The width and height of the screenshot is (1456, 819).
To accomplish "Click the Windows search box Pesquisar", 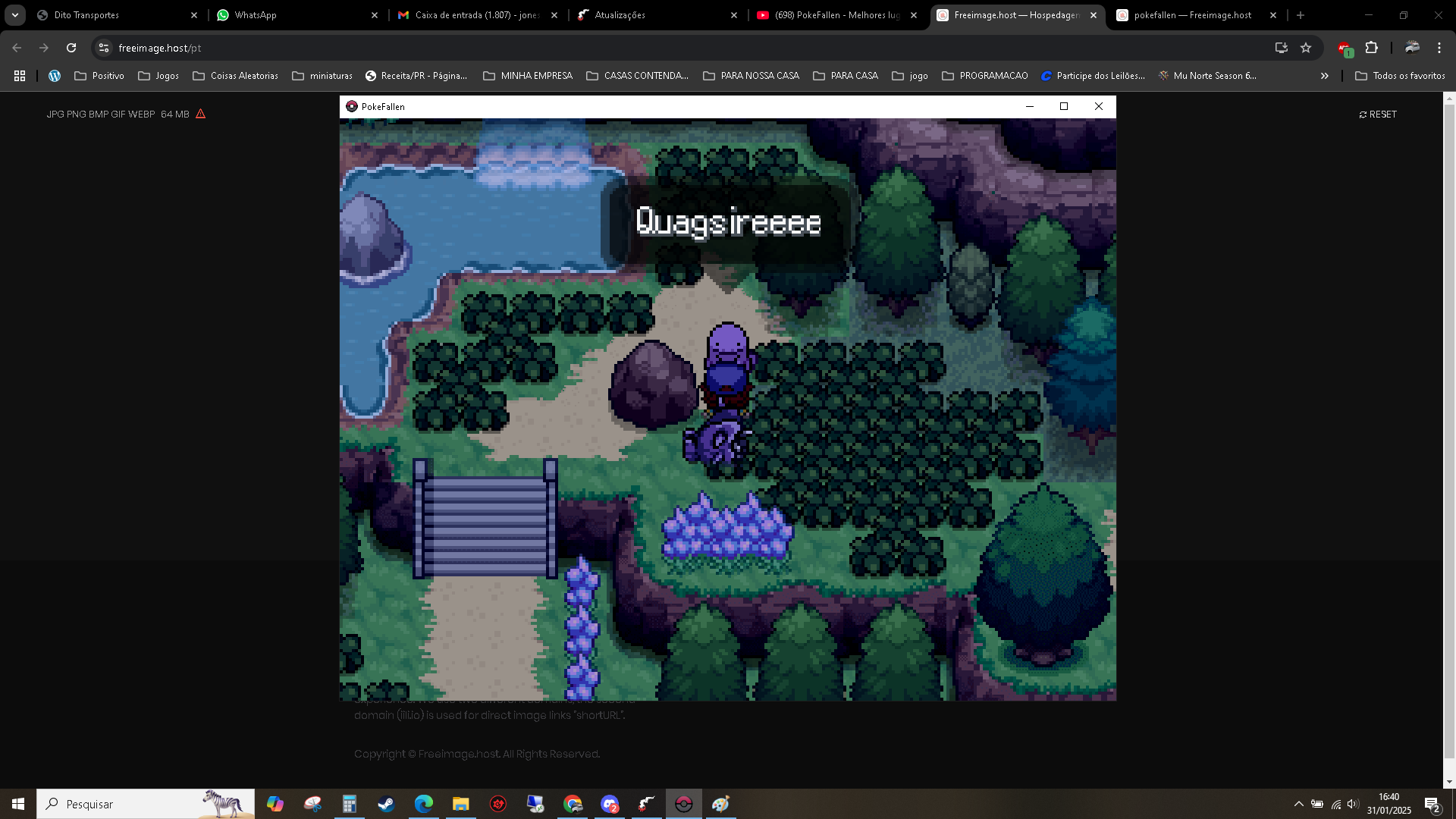I will coord(146,804).
